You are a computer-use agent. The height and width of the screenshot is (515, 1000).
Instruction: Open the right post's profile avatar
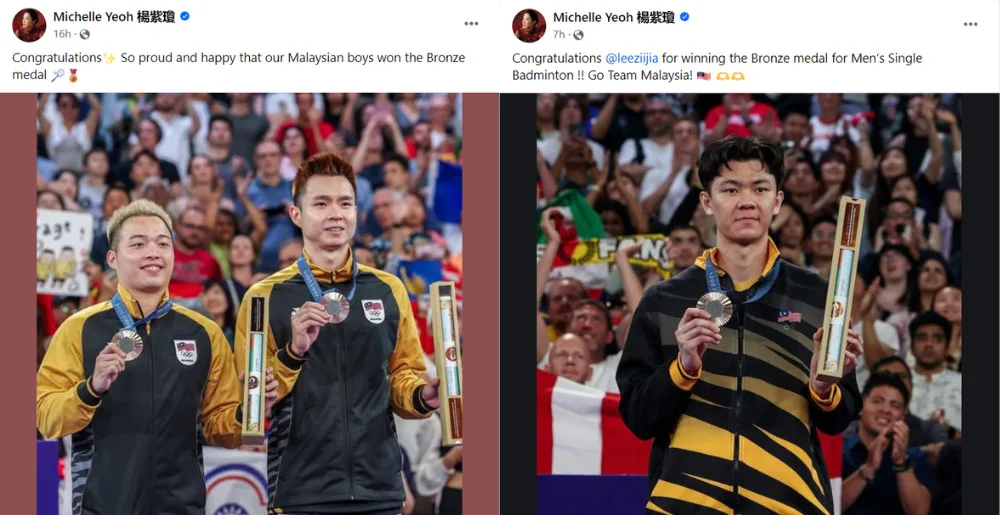529,25
